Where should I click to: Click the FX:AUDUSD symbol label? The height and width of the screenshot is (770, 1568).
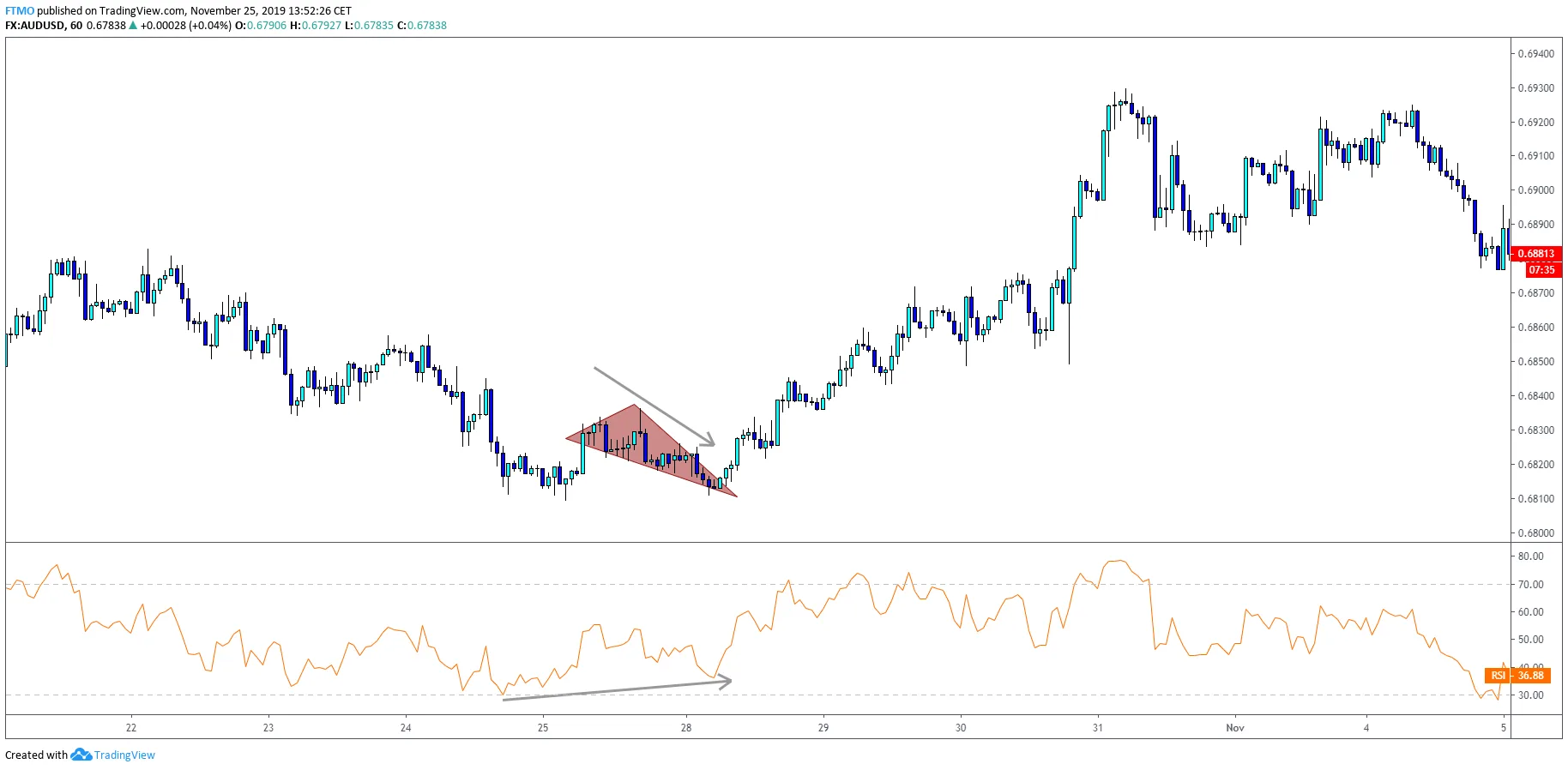[x=34, y=26]
